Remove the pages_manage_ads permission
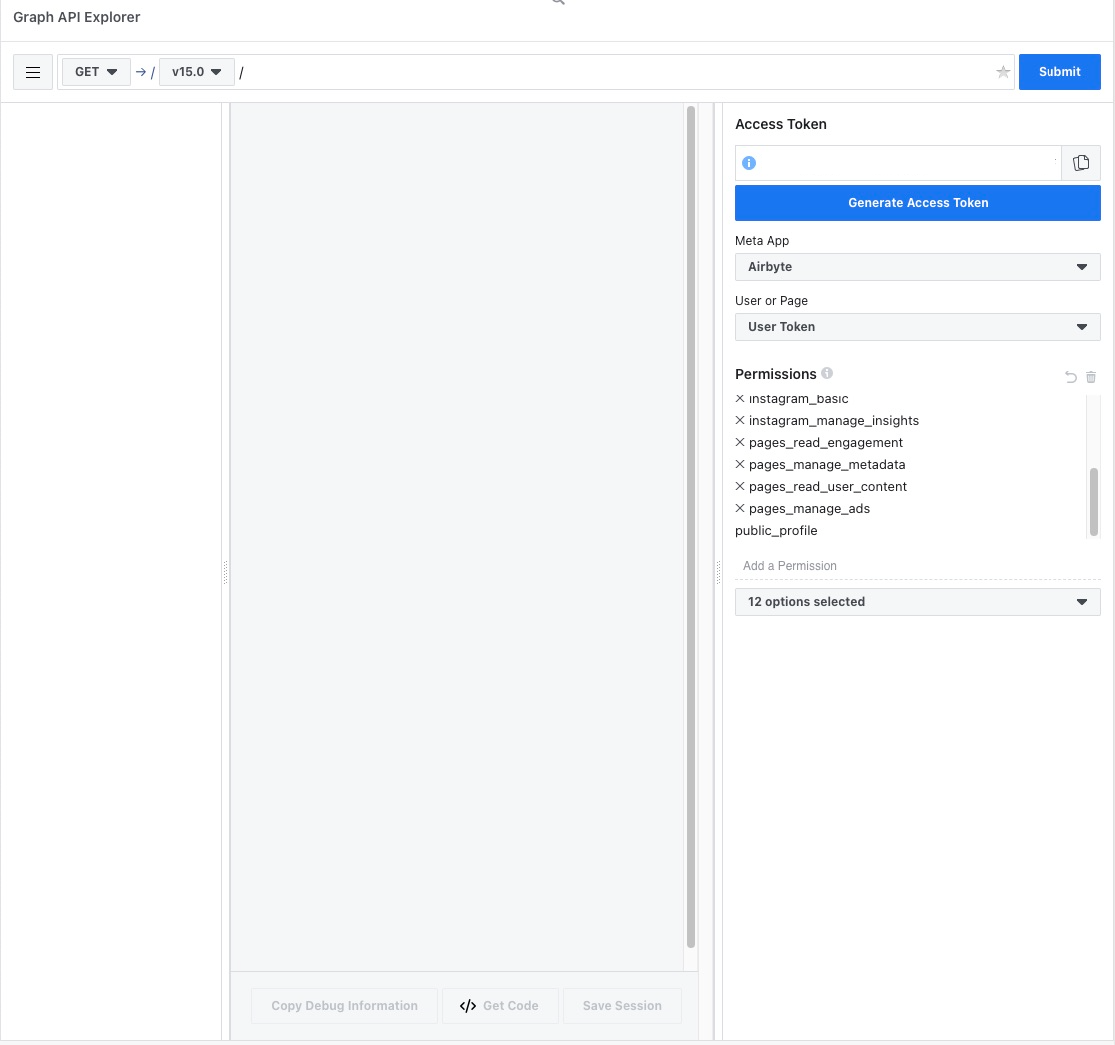This screenshot has height=1045, width=1115. (x=740, y=509)
